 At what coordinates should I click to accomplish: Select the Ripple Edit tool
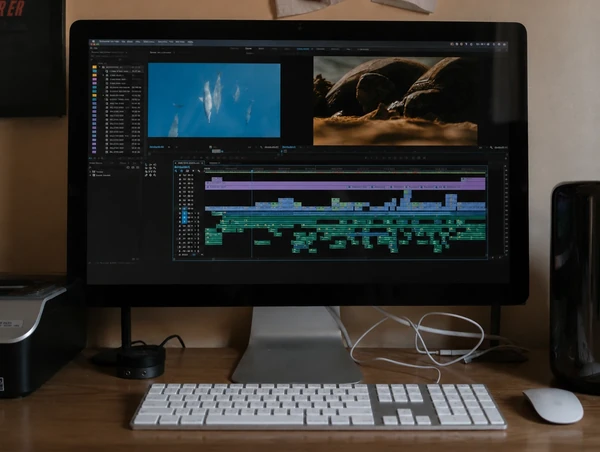(x=146, y=168)
